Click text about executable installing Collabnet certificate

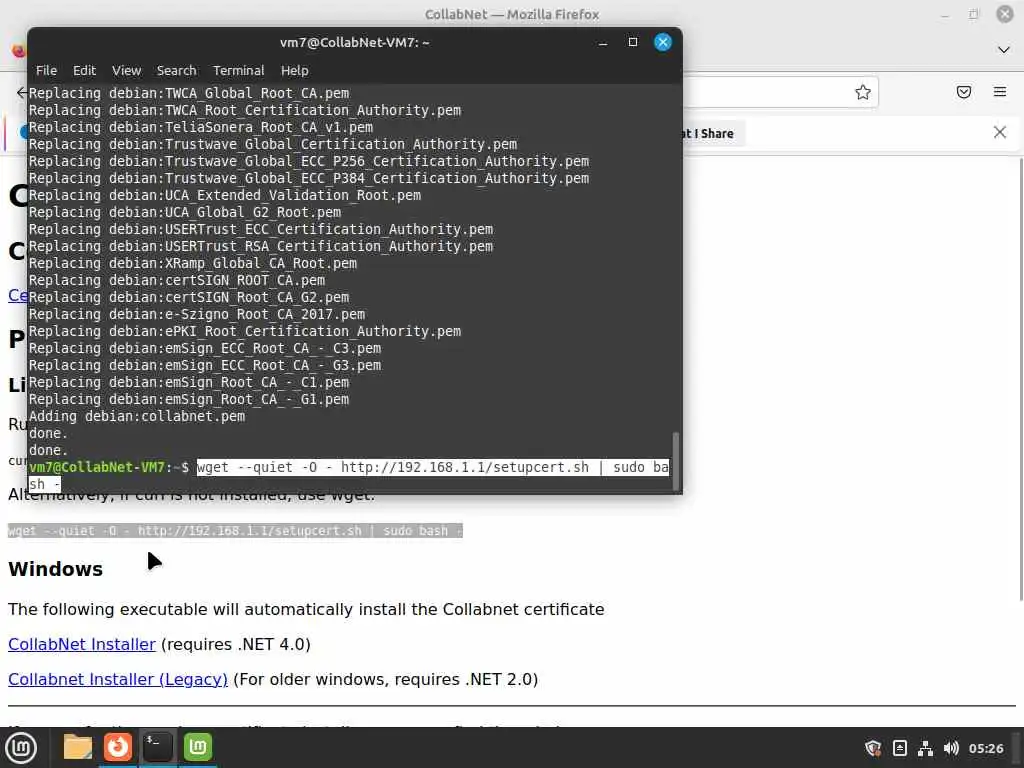306,610
